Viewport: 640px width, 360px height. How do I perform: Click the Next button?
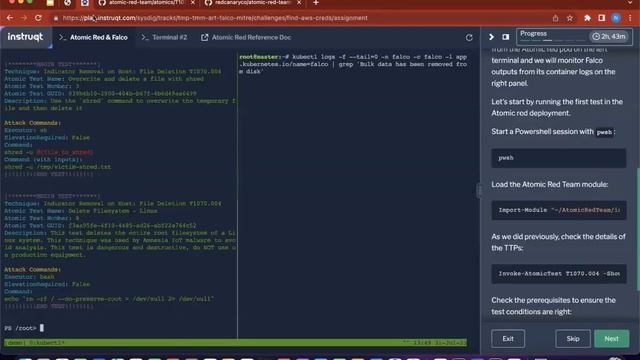[x=611, y=339]
